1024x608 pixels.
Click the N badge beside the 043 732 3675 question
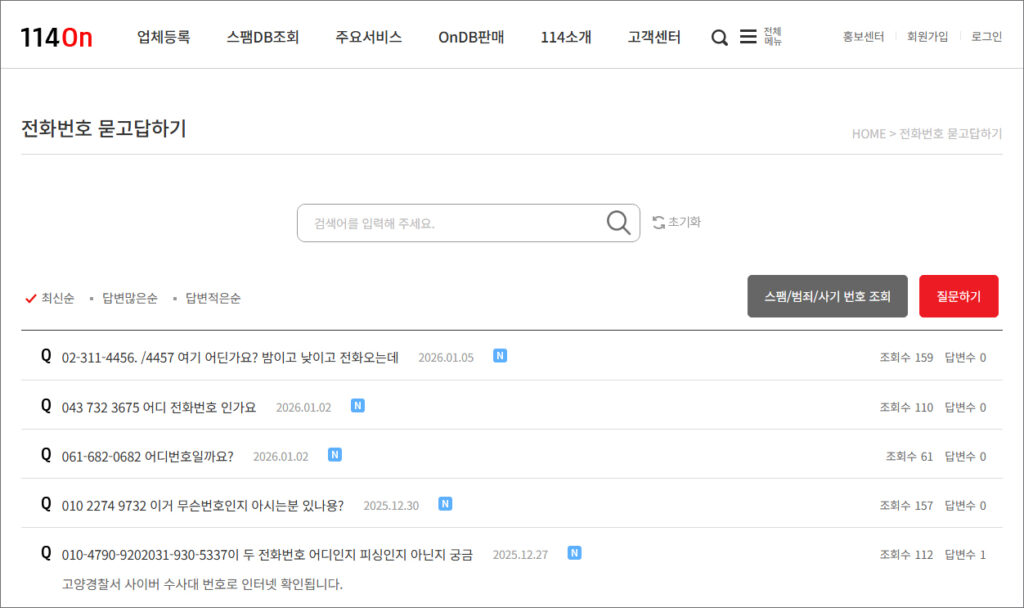(x=358, y=406)
